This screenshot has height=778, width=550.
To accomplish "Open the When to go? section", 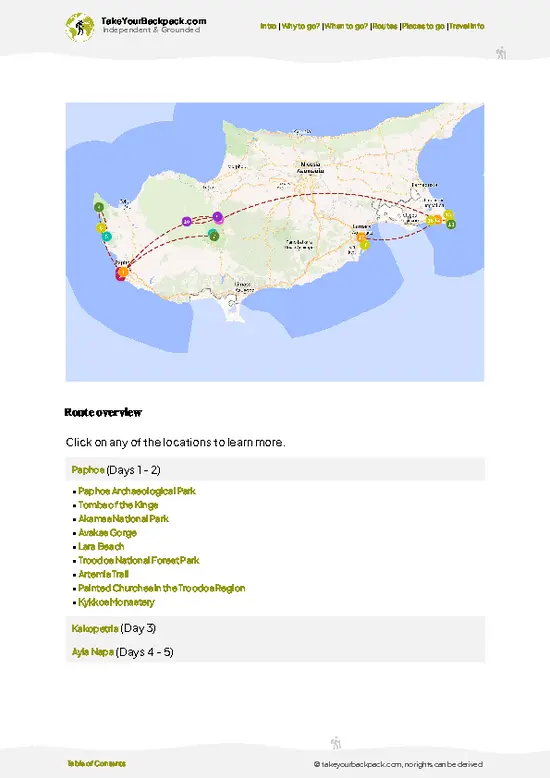I will tap(346, 26).
